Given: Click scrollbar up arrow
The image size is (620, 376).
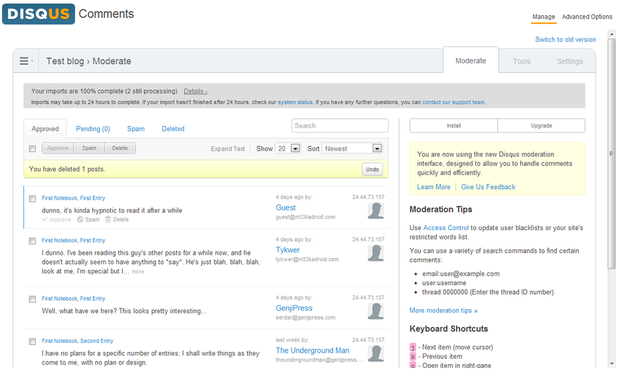Looking at the screenshot, I should pos(612,34).
